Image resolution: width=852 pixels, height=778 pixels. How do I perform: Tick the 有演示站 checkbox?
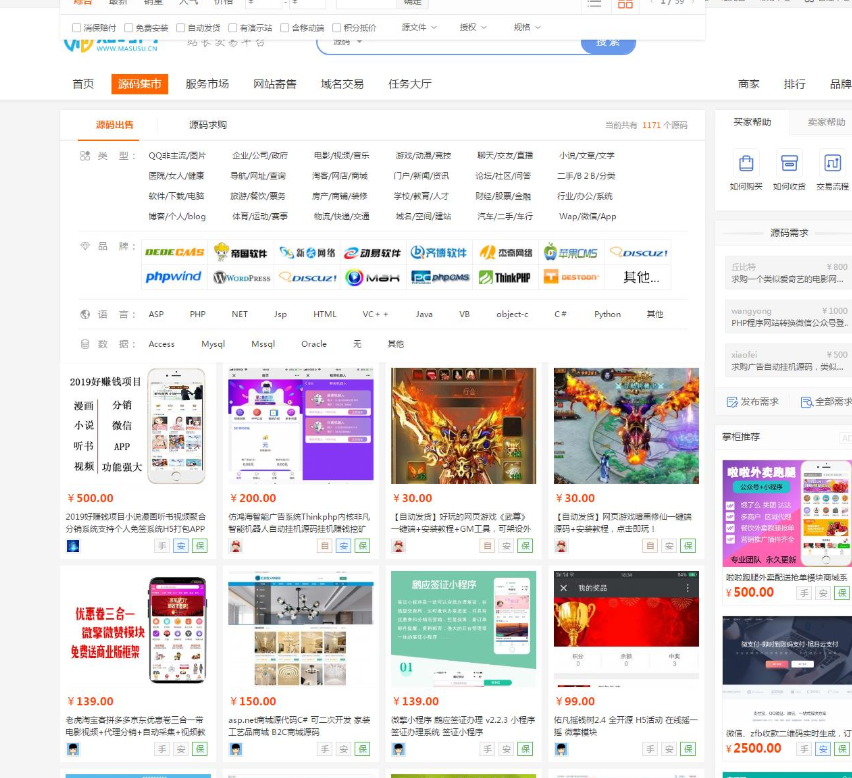click(x=233, y=28)
